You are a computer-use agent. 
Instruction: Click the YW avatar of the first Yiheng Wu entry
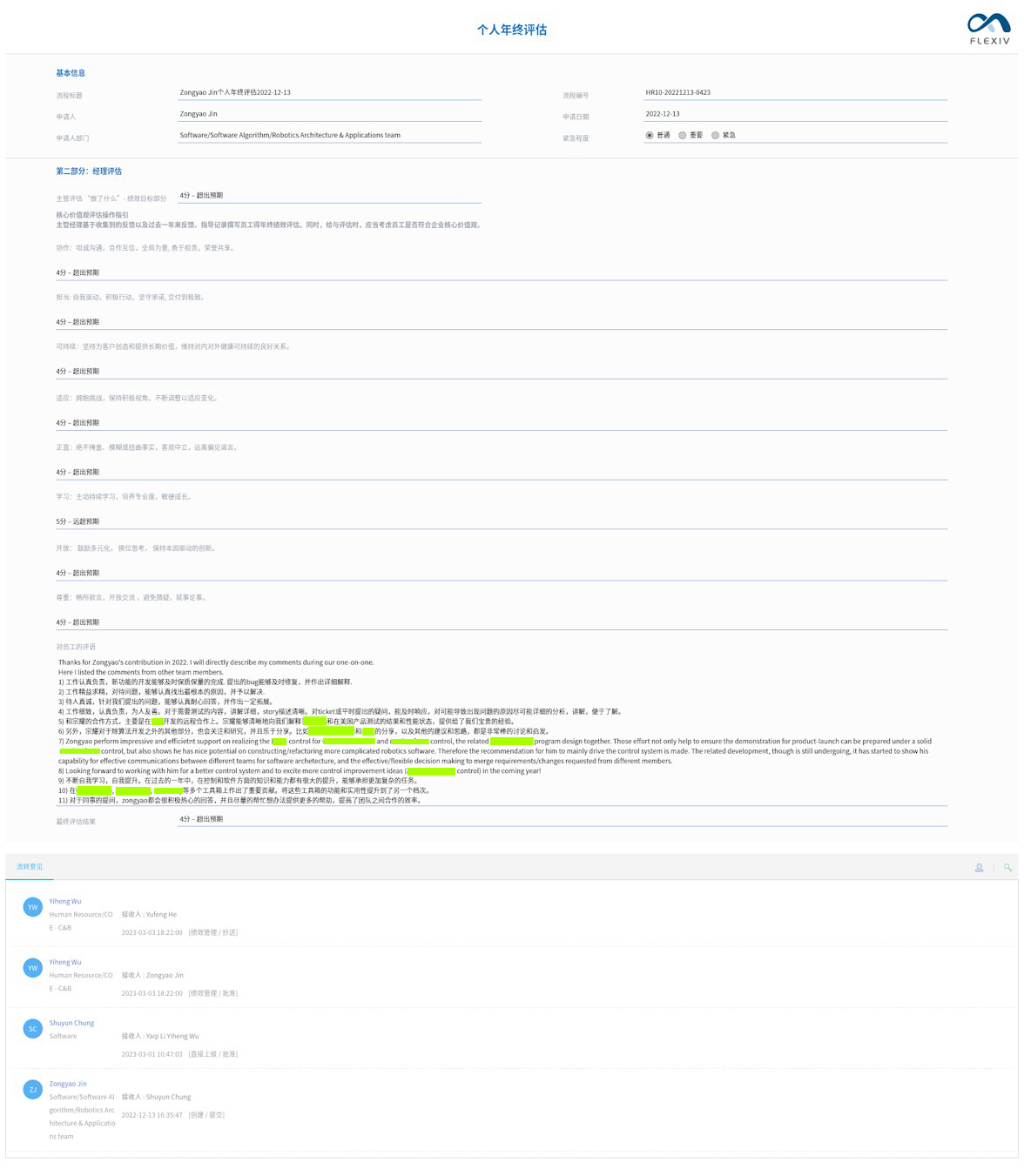click(x=32, y=906)
